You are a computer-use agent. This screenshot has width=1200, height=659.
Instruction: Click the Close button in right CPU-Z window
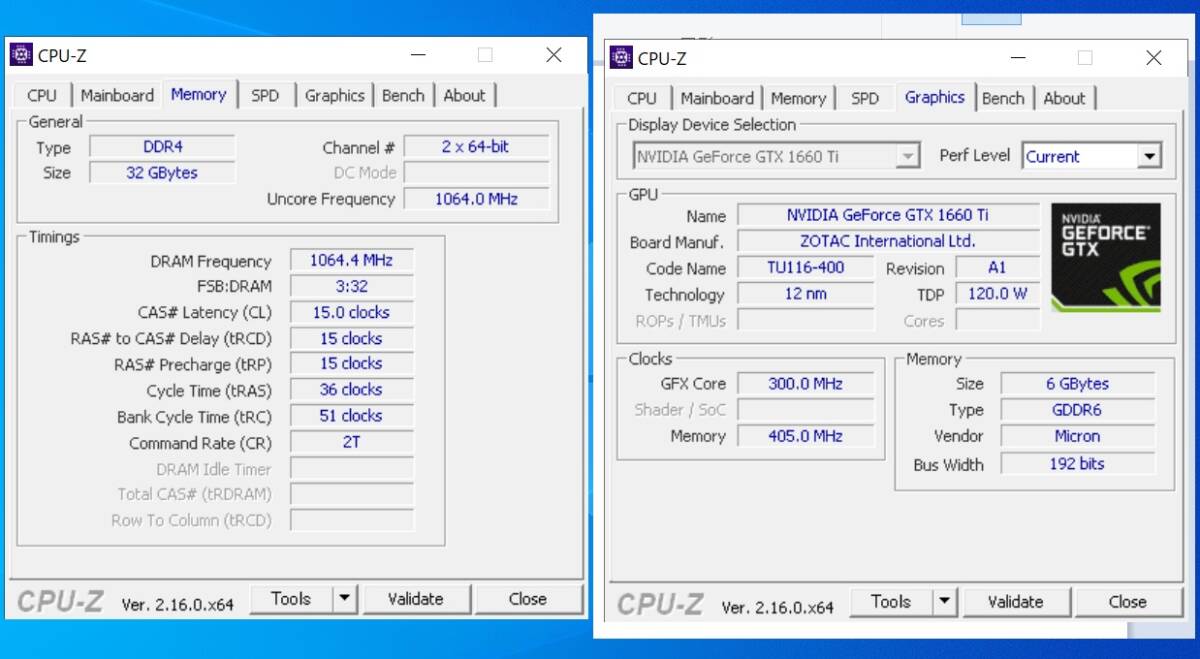click(1127, 602)
